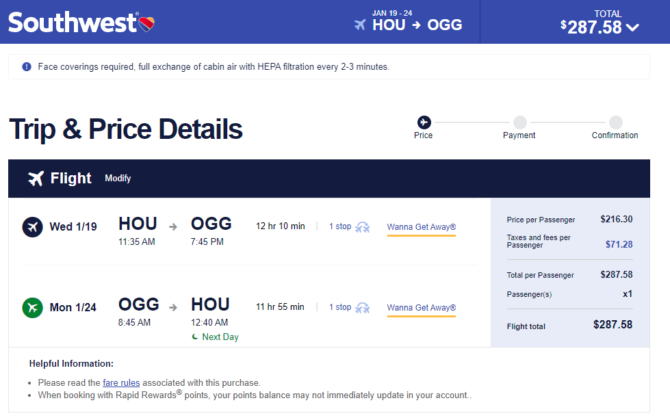Click the dark departing flight circle icon
670x418 pixels.
point(32,227)
